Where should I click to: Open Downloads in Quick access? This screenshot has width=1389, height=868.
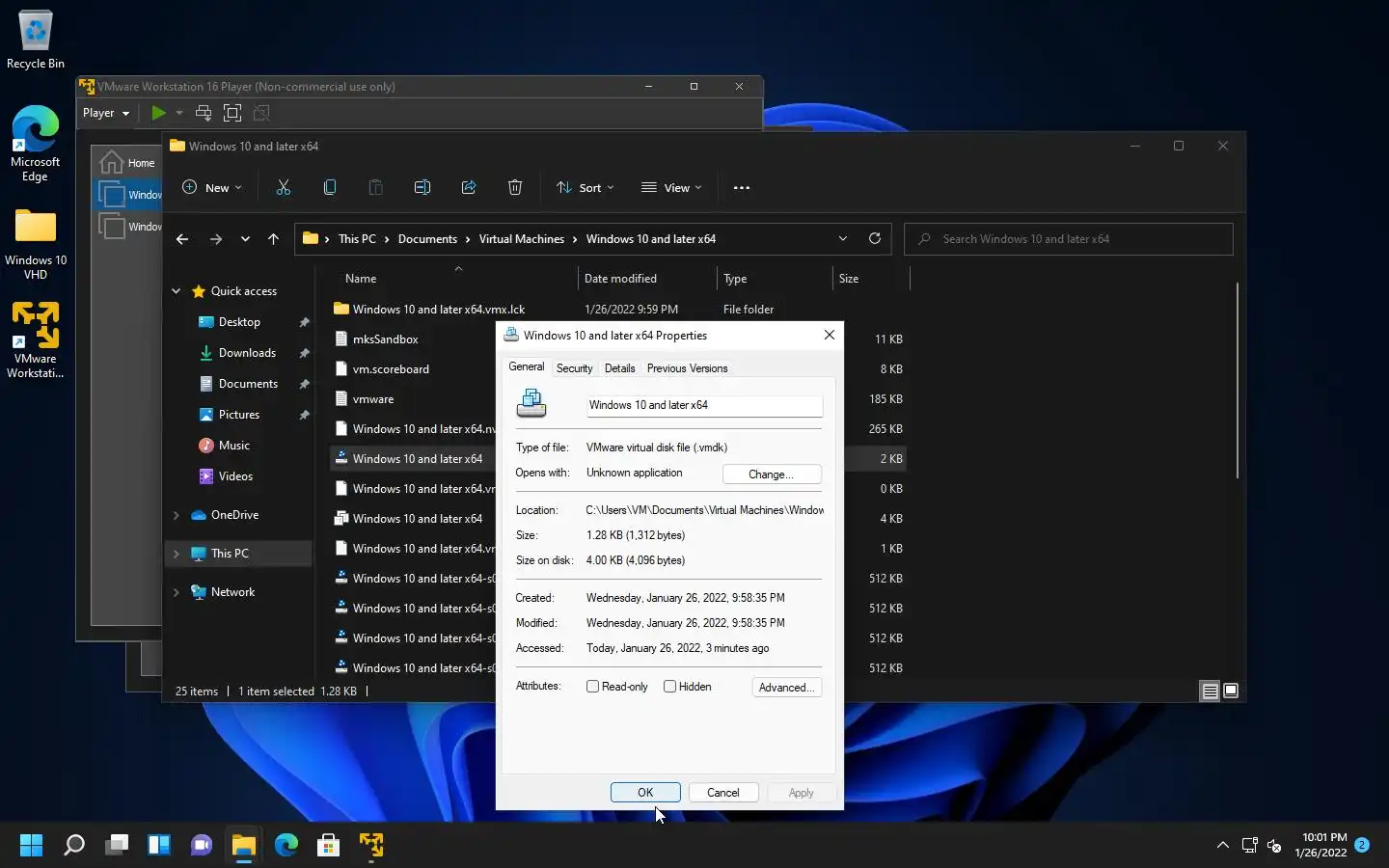click(247, 353)
